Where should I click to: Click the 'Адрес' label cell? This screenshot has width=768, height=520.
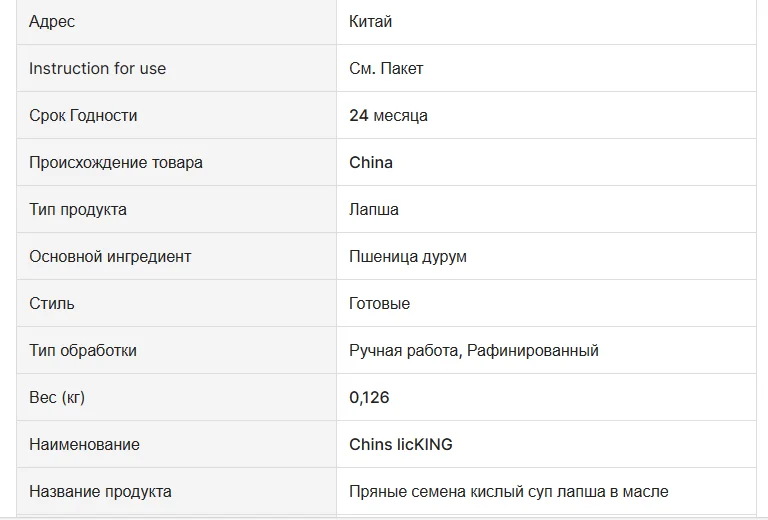(52, 21)
